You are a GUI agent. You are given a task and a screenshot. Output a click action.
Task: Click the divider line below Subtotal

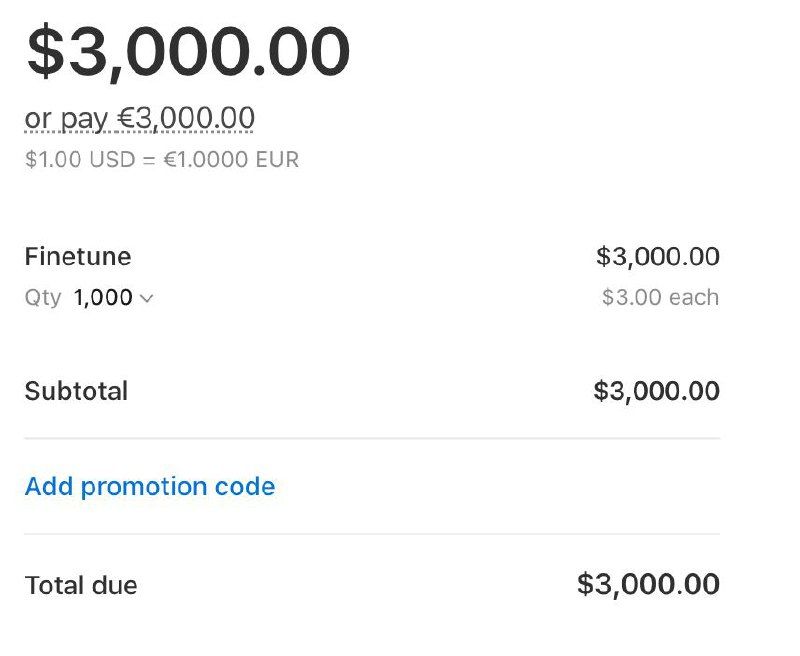click(372, 438)
